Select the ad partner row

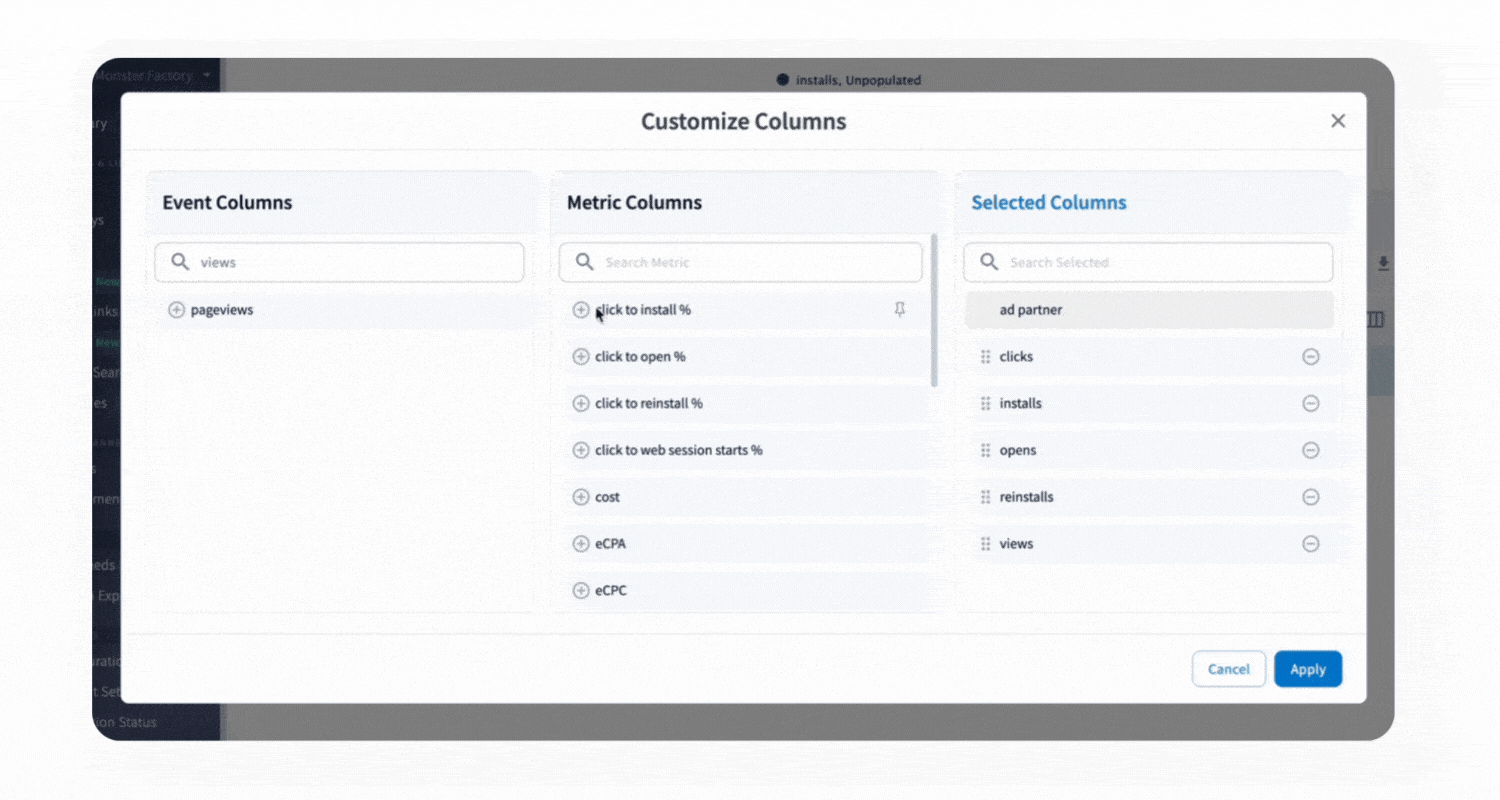click(x=1148, y=310)
